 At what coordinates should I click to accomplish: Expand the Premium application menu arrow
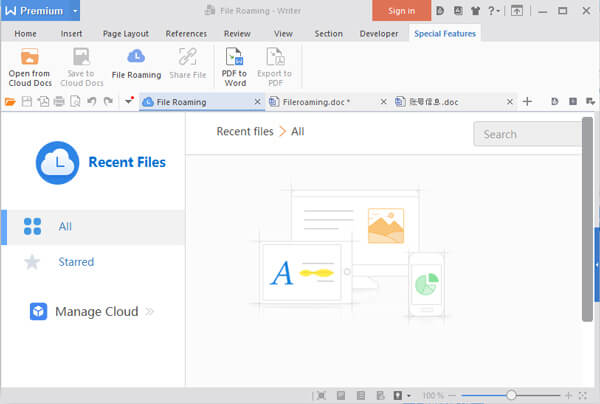[75, 11]
